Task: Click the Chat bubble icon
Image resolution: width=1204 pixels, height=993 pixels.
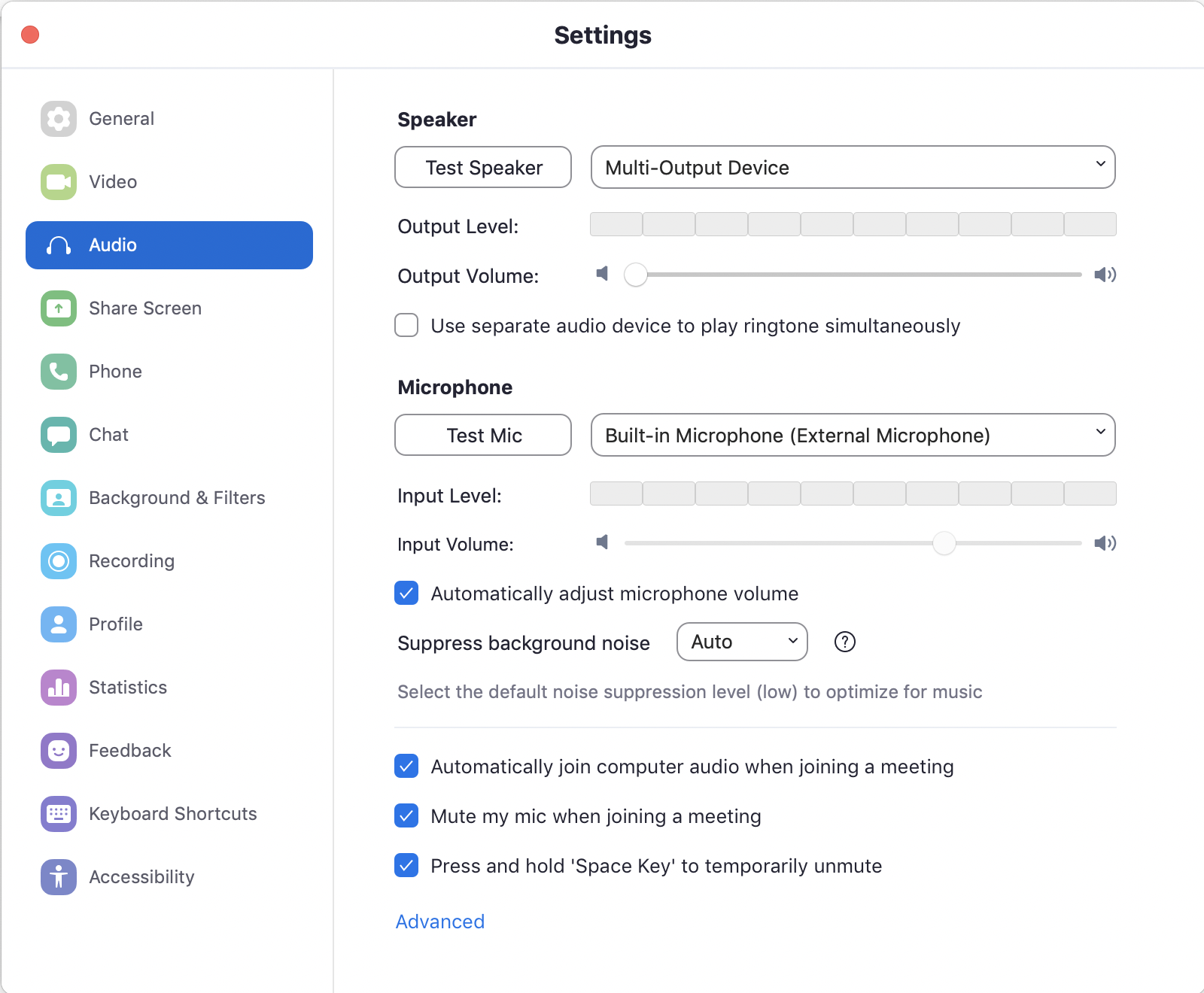Action: coord(59,435)
